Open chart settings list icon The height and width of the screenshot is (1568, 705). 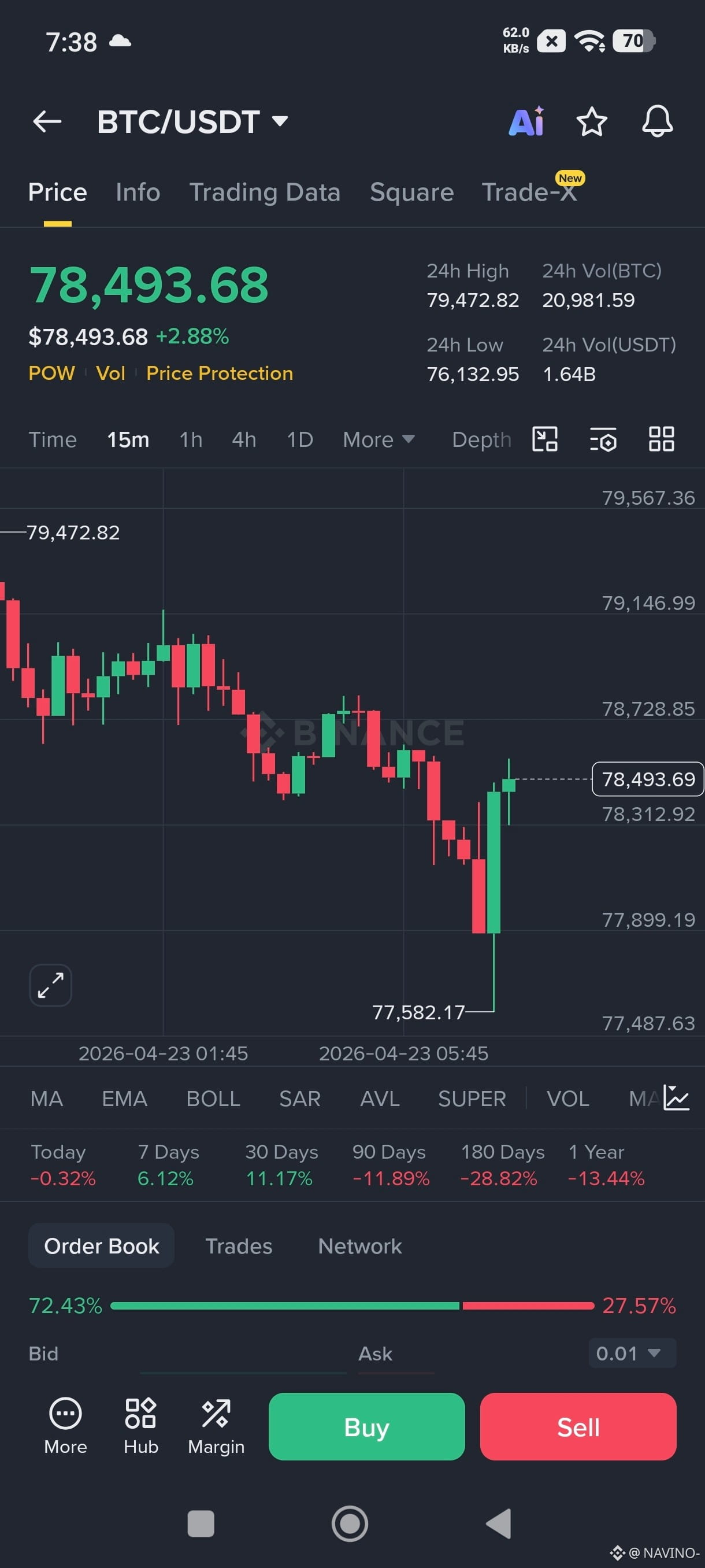(603, 439)
